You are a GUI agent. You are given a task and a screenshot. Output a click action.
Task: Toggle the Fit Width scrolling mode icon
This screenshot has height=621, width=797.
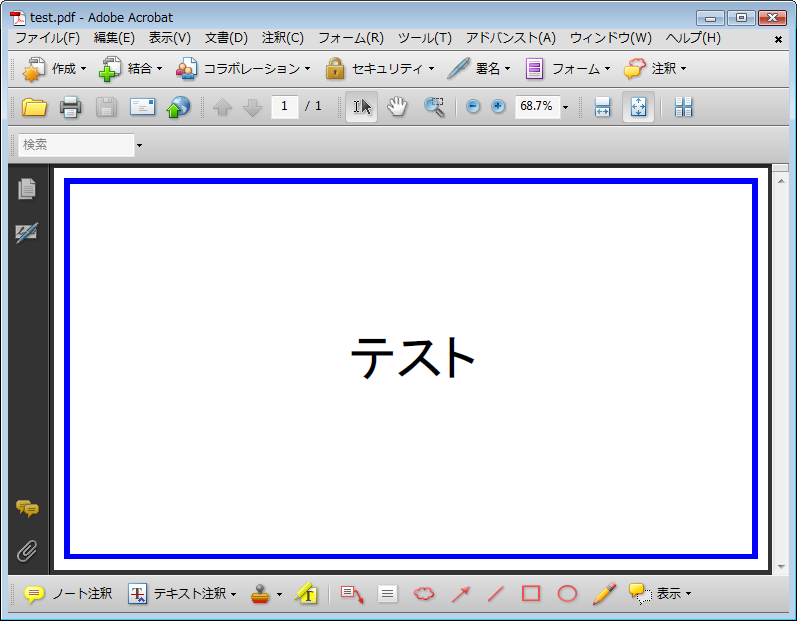point(602,107)
